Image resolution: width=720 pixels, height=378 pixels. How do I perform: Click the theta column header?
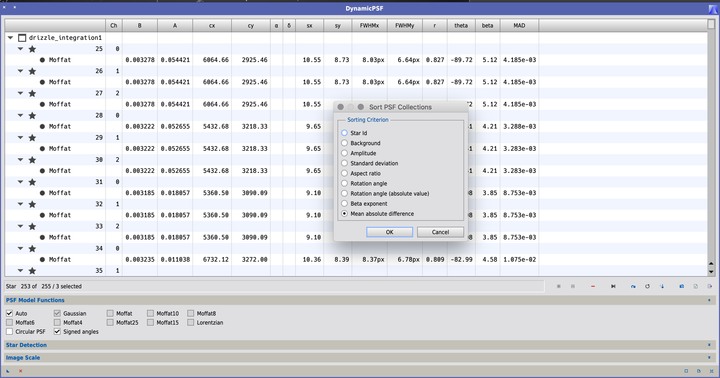point(461,26)
